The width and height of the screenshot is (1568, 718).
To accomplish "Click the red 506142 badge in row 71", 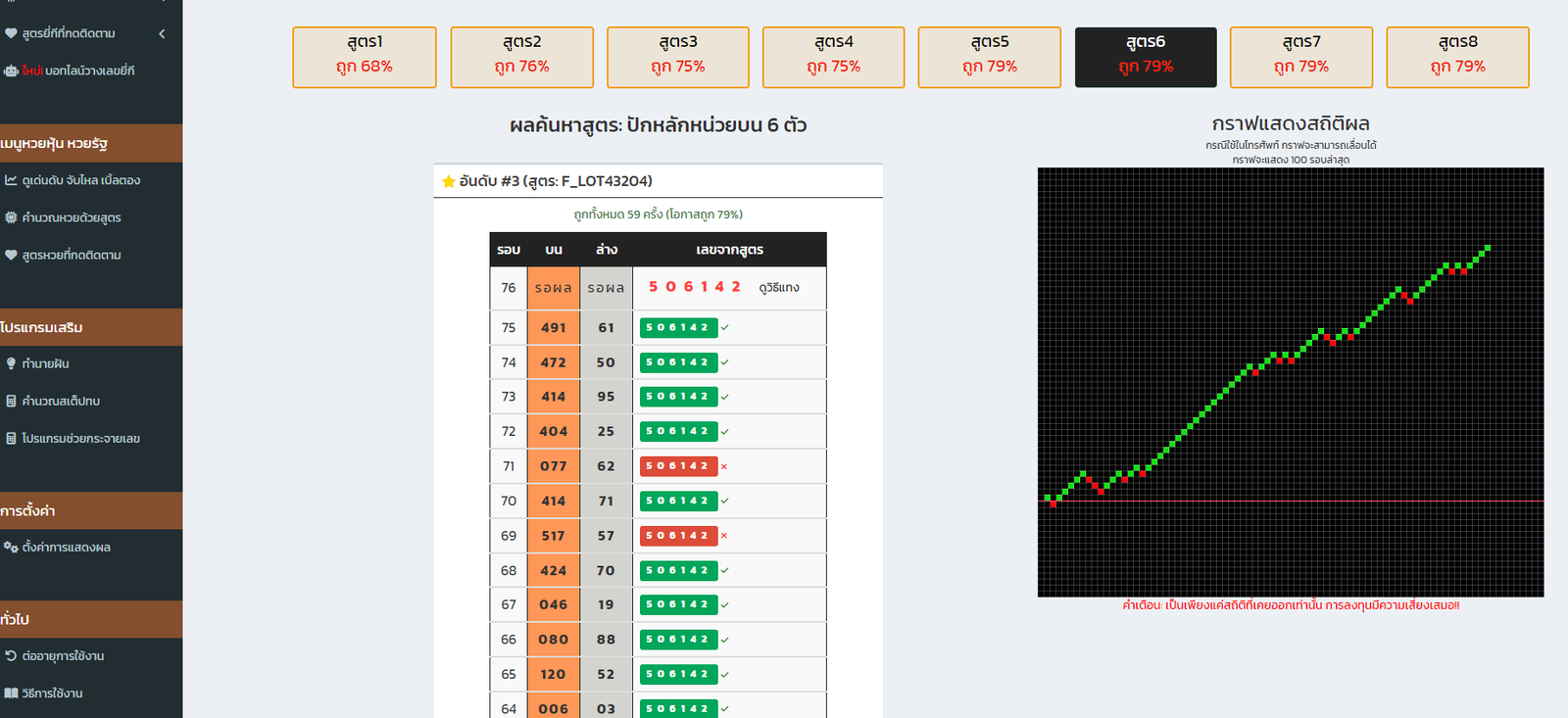I will (678, 466).
